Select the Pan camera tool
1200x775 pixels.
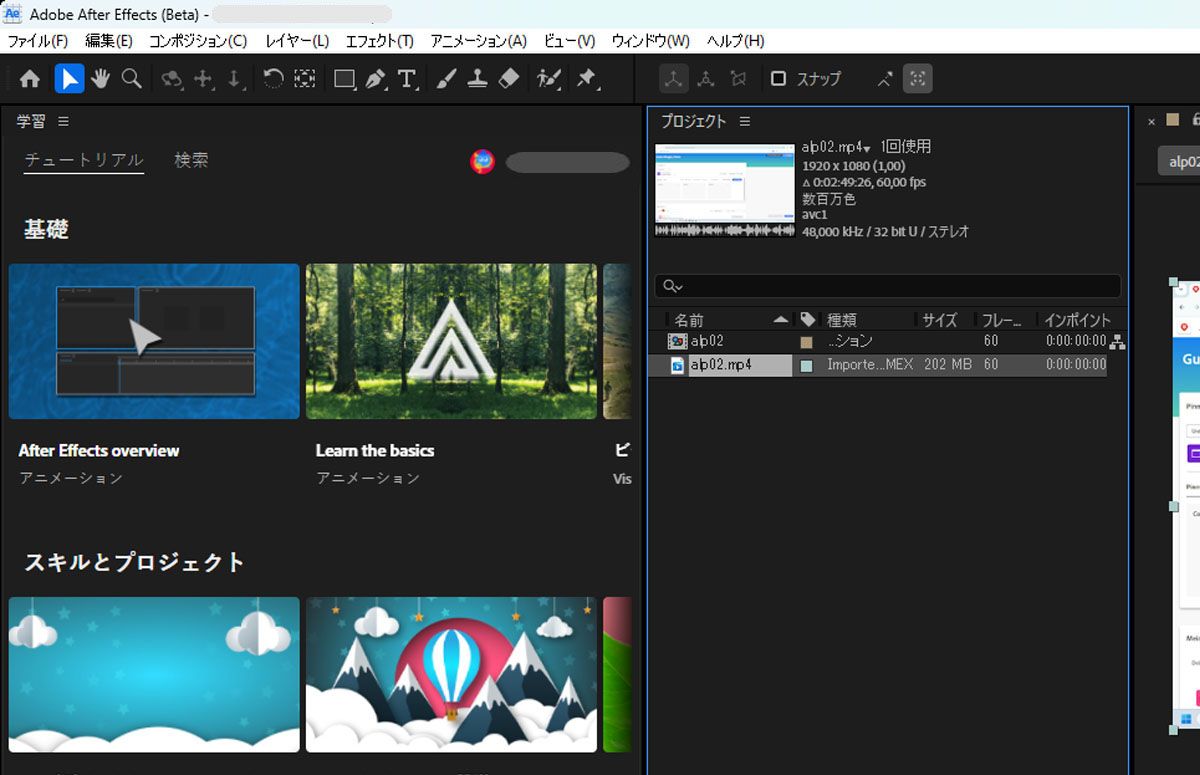[x=204, y=78]
